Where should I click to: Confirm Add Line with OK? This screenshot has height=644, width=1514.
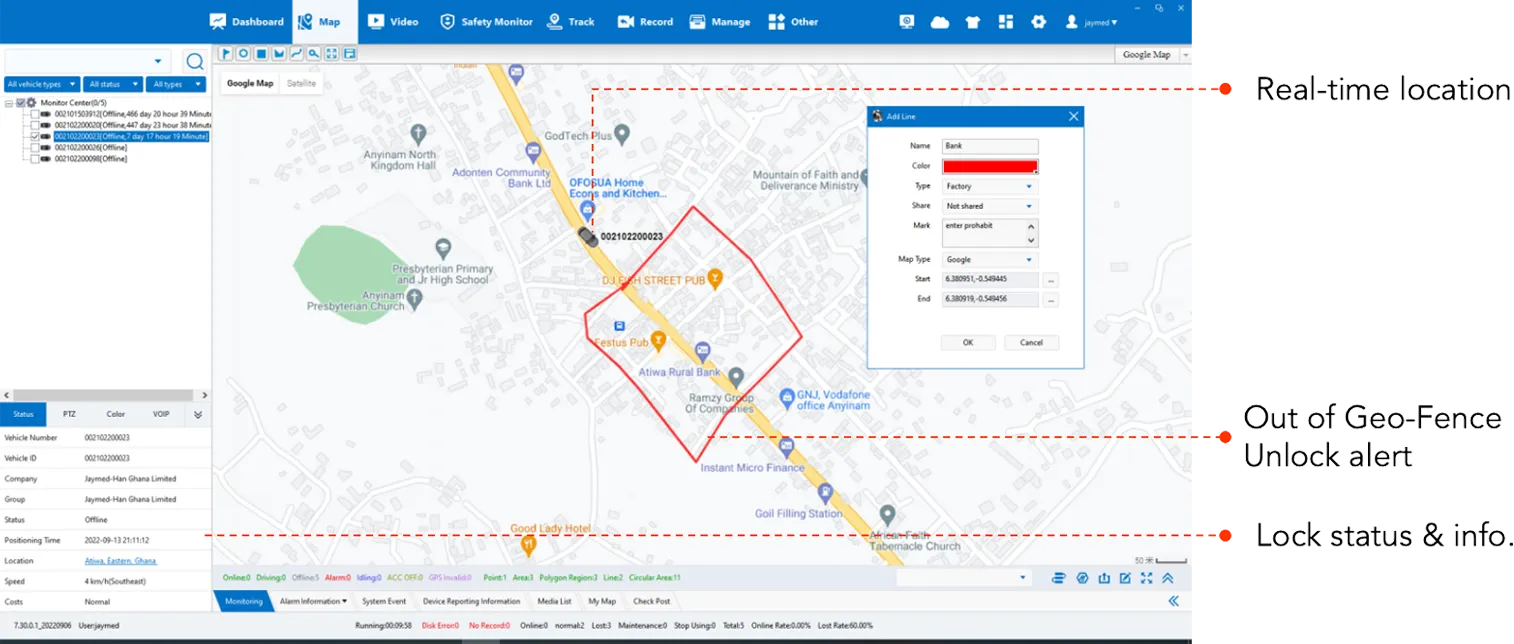click(968, 342)
